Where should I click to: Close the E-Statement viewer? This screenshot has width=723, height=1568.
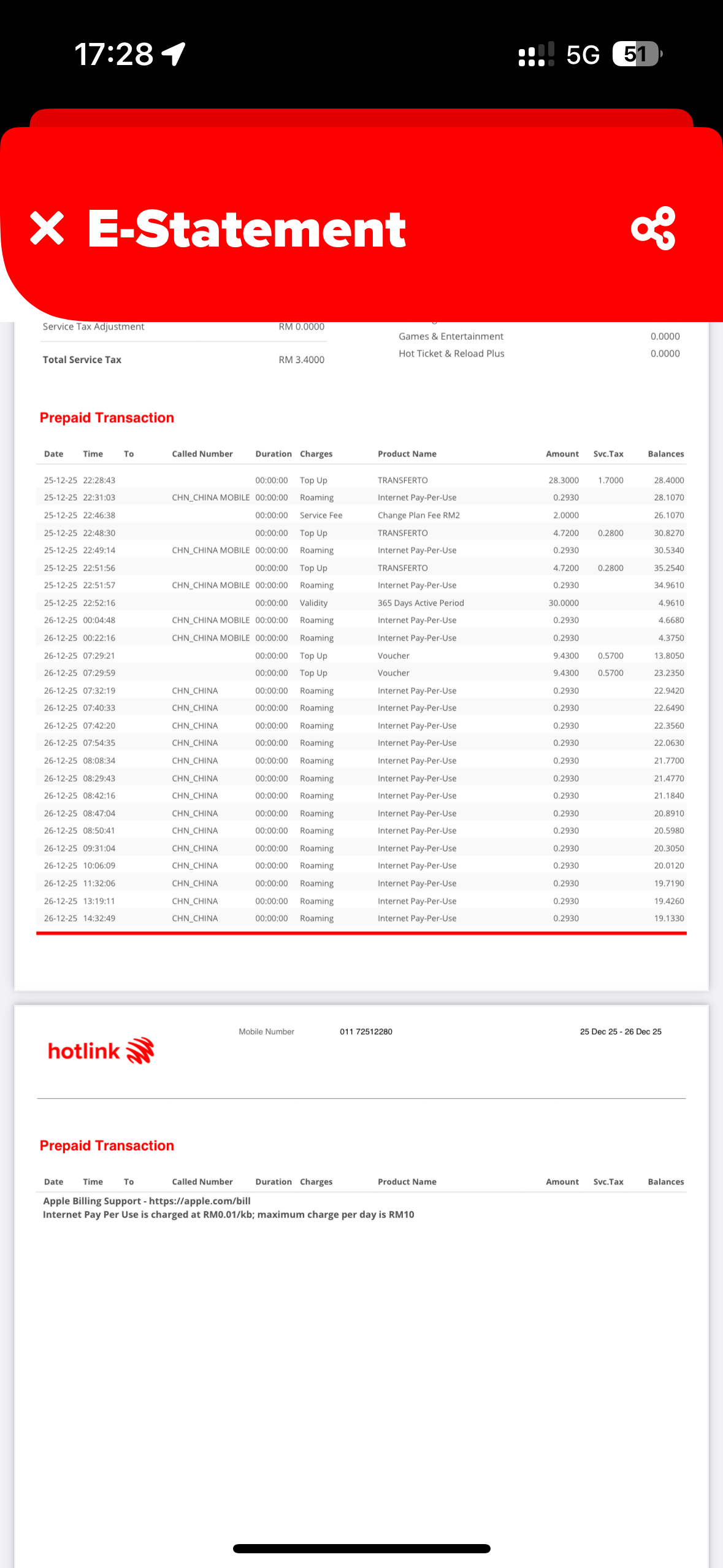(47, 228)
